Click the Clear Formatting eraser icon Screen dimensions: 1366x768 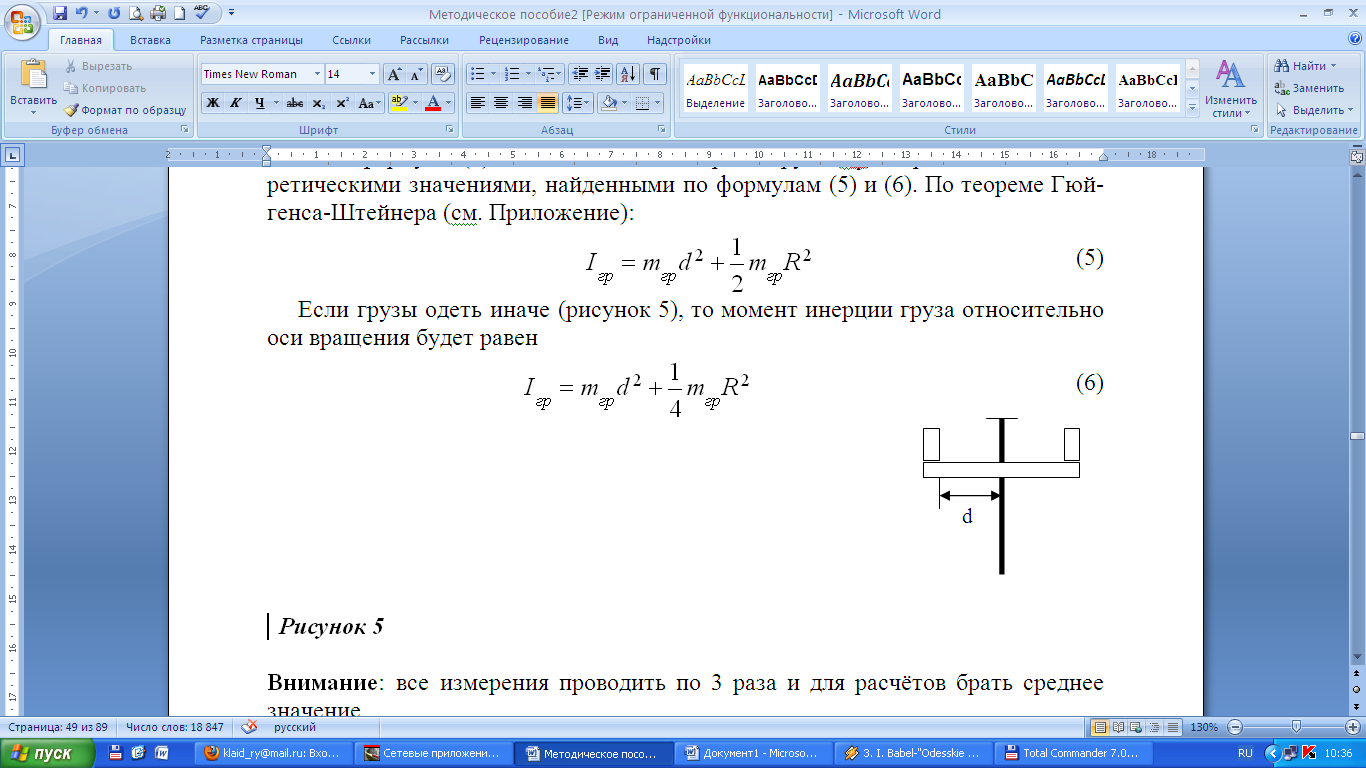tap(443, 74)
